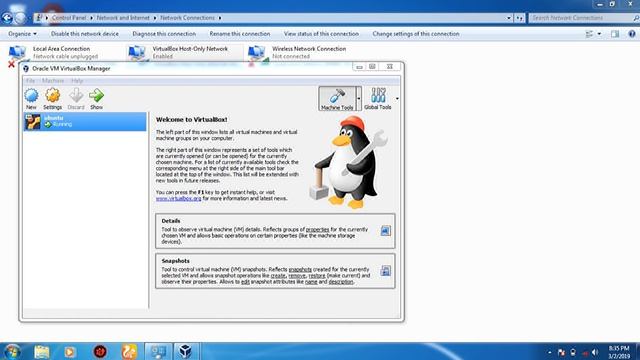Open the view options dropdown arrow
640x360 pixels.
[x=599, y=34]
